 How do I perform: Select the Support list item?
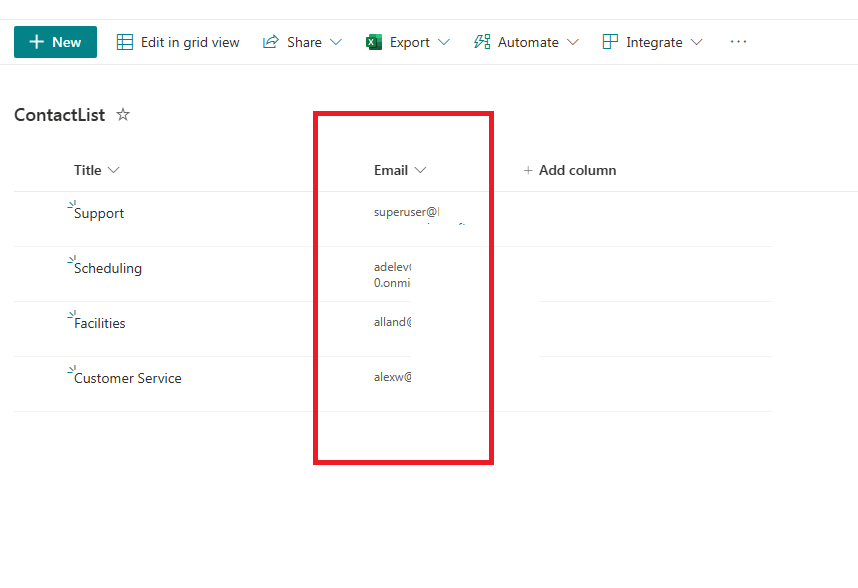pyautogui.click(x=97, y=213)
